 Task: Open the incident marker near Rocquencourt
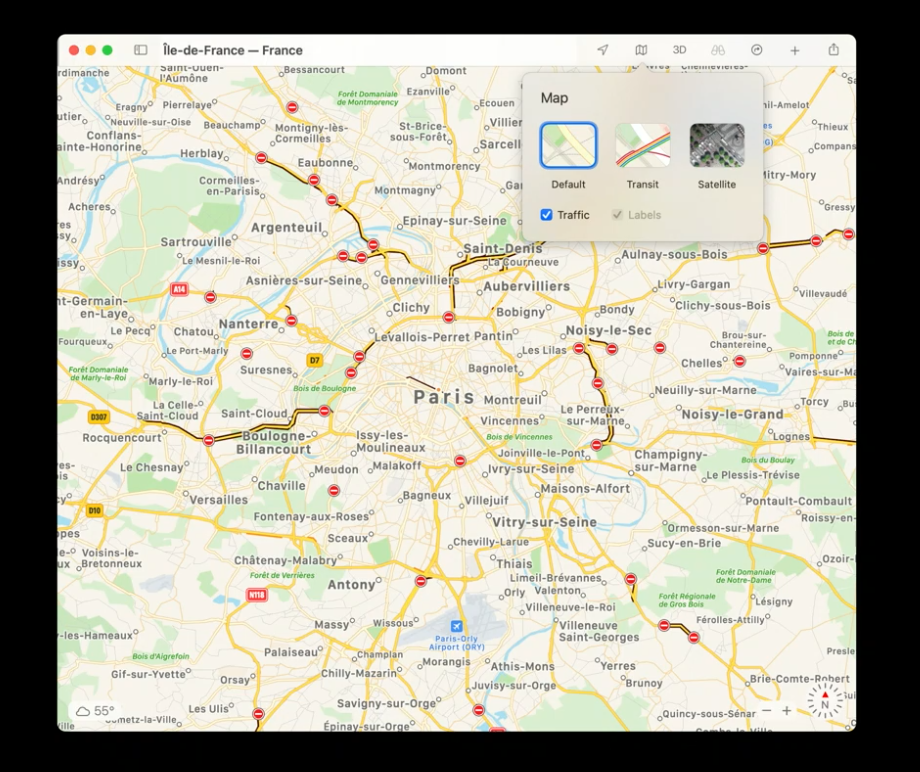[x=208, y=440]
